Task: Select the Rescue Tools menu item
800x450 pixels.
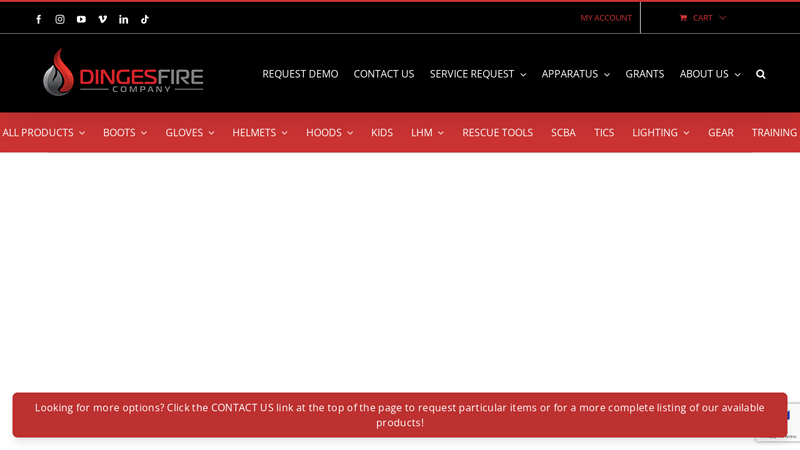Action: [497, 133]
